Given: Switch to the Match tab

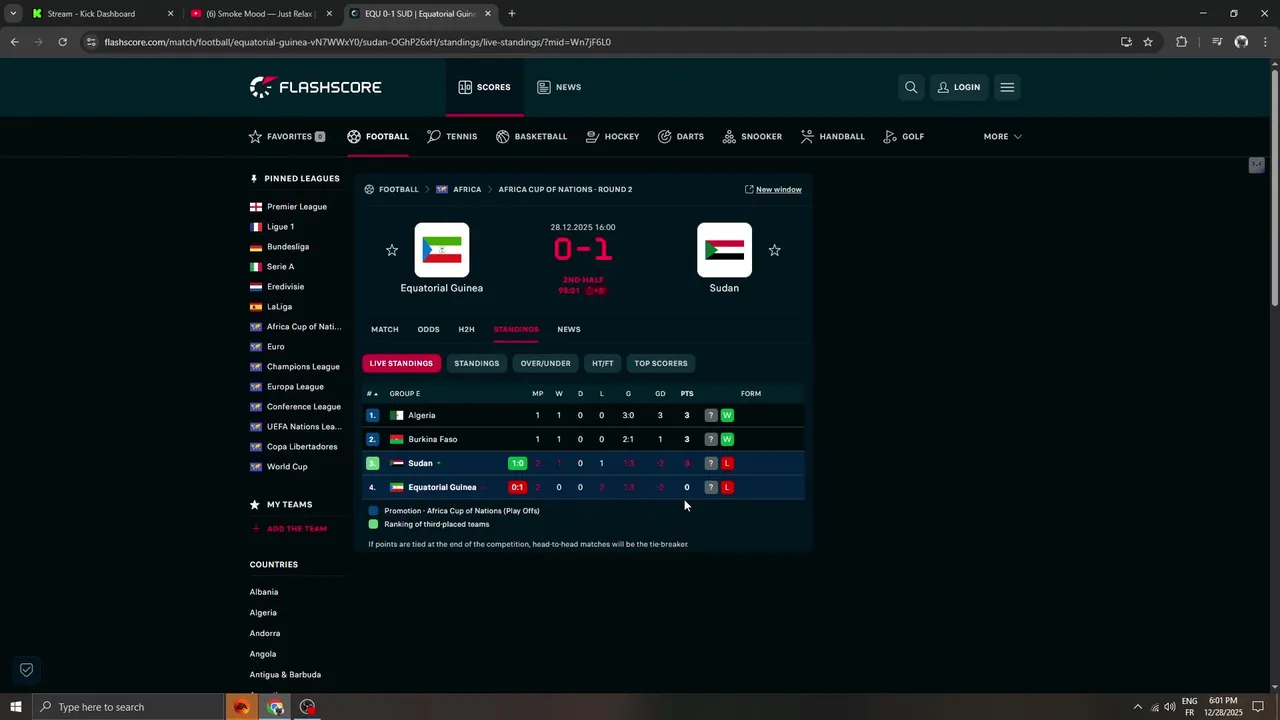Looking at the screenshot, I should (385, 329).
